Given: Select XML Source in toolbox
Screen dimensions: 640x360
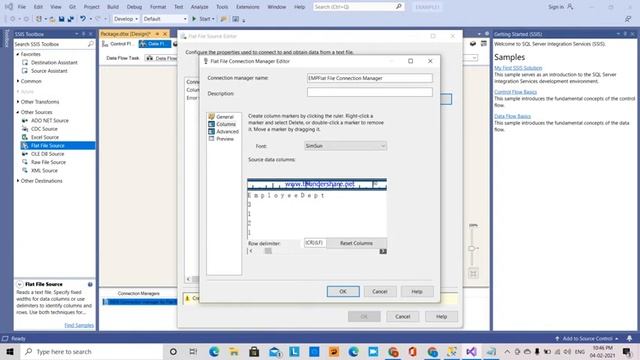Looking at the screenshot, I should point(44,171).
